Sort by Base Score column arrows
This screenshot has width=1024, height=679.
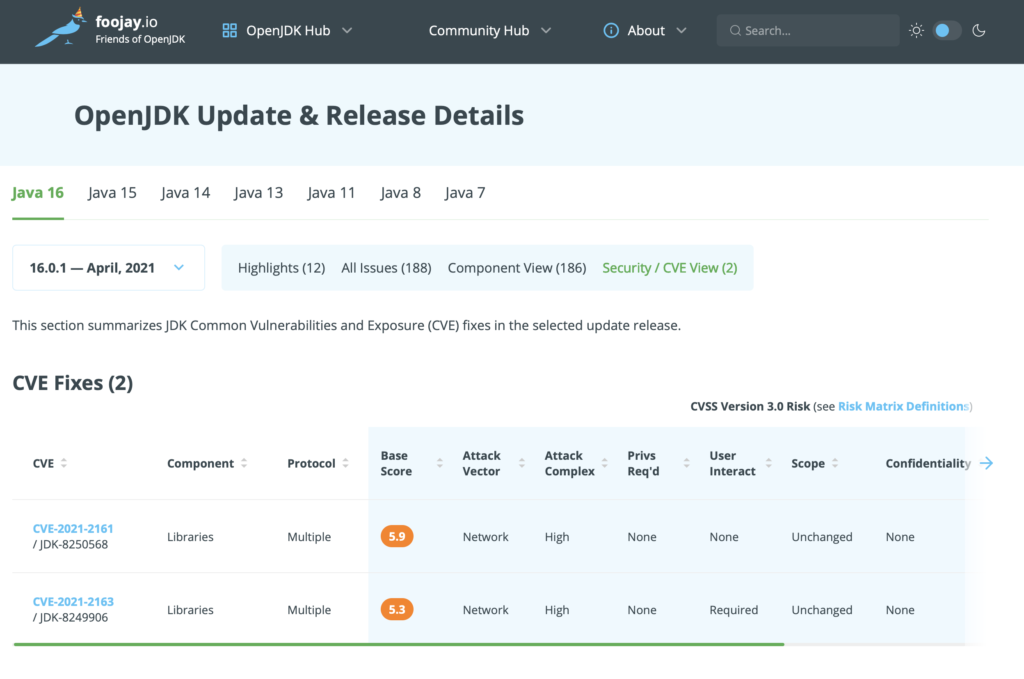click(440, 463)
